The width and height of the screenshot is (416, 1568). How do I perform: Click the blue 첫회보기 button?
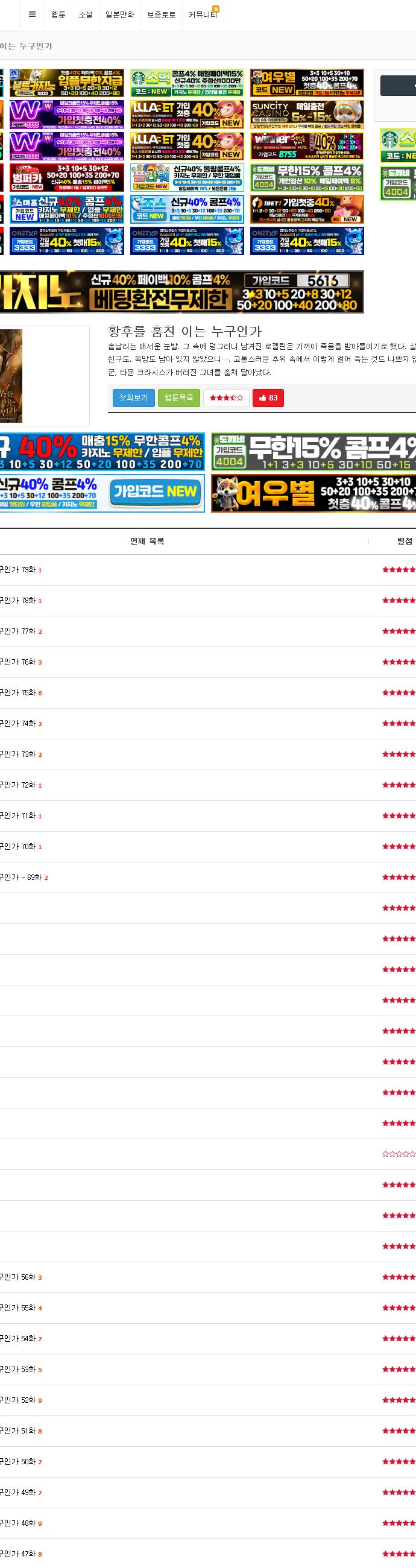click(x=133, y=398)
